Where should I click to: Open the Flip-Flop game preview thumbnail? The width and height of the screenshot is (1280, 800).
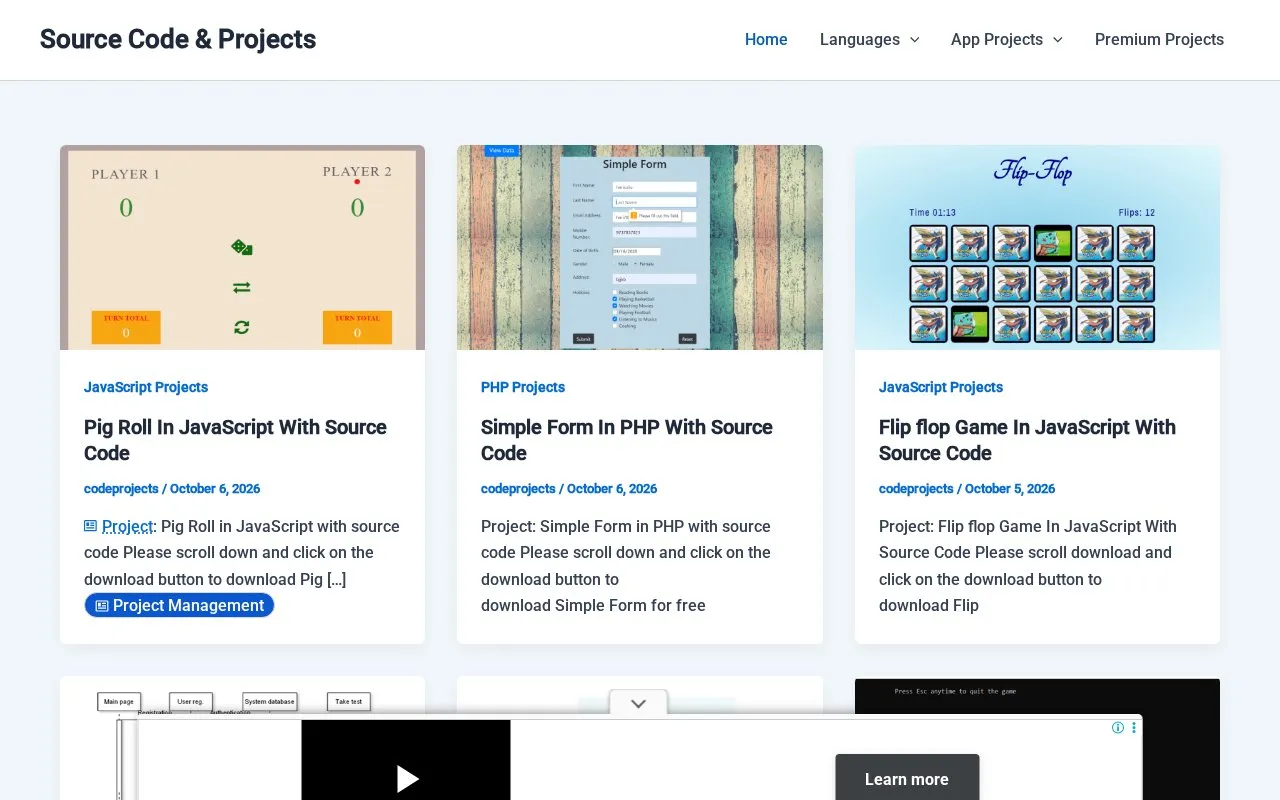coord(1037,247)
